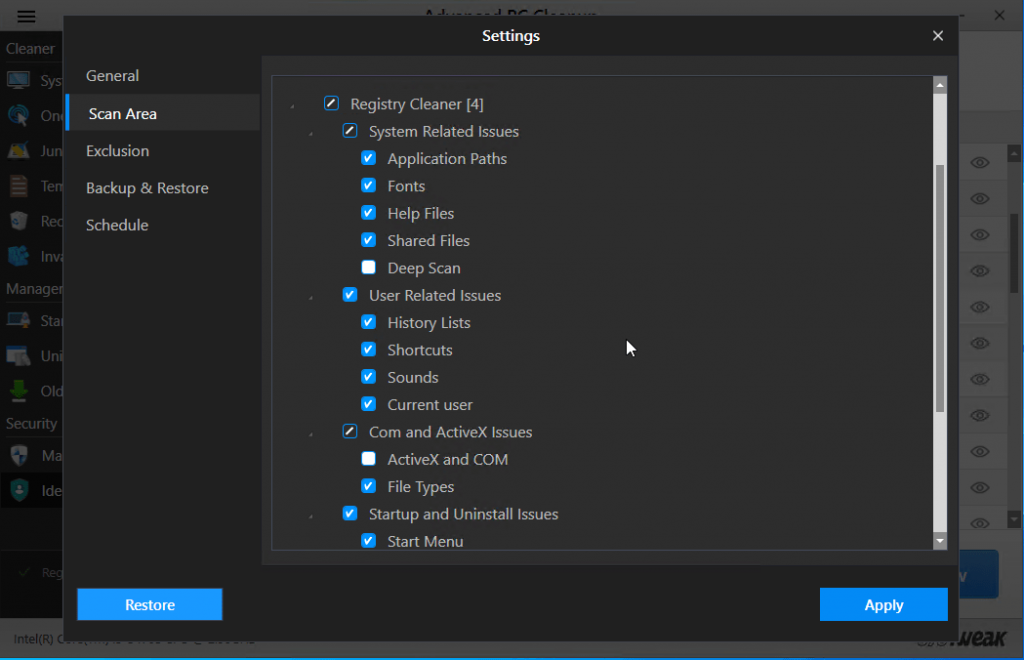
Task: Click the Registry Cleaner [4] label
Action: point(417,104)
